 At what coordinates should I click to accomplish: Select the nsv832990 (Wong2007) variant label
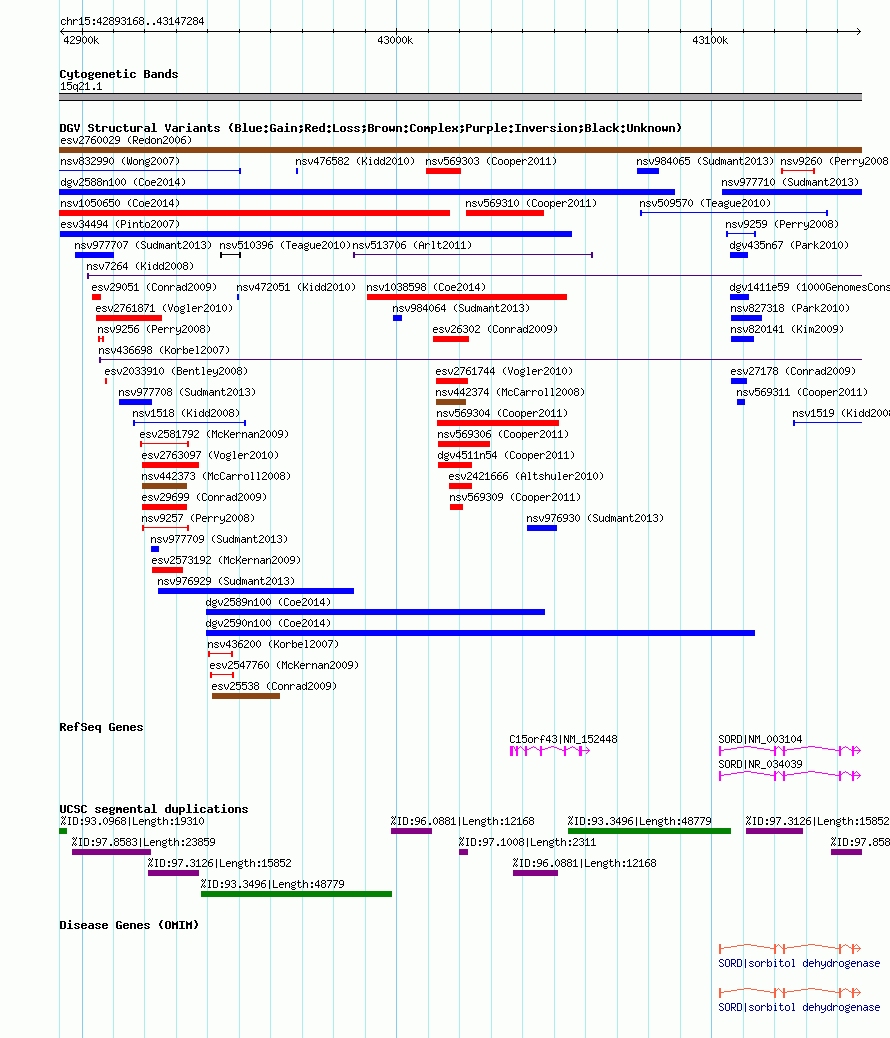[x=120, y=161]
